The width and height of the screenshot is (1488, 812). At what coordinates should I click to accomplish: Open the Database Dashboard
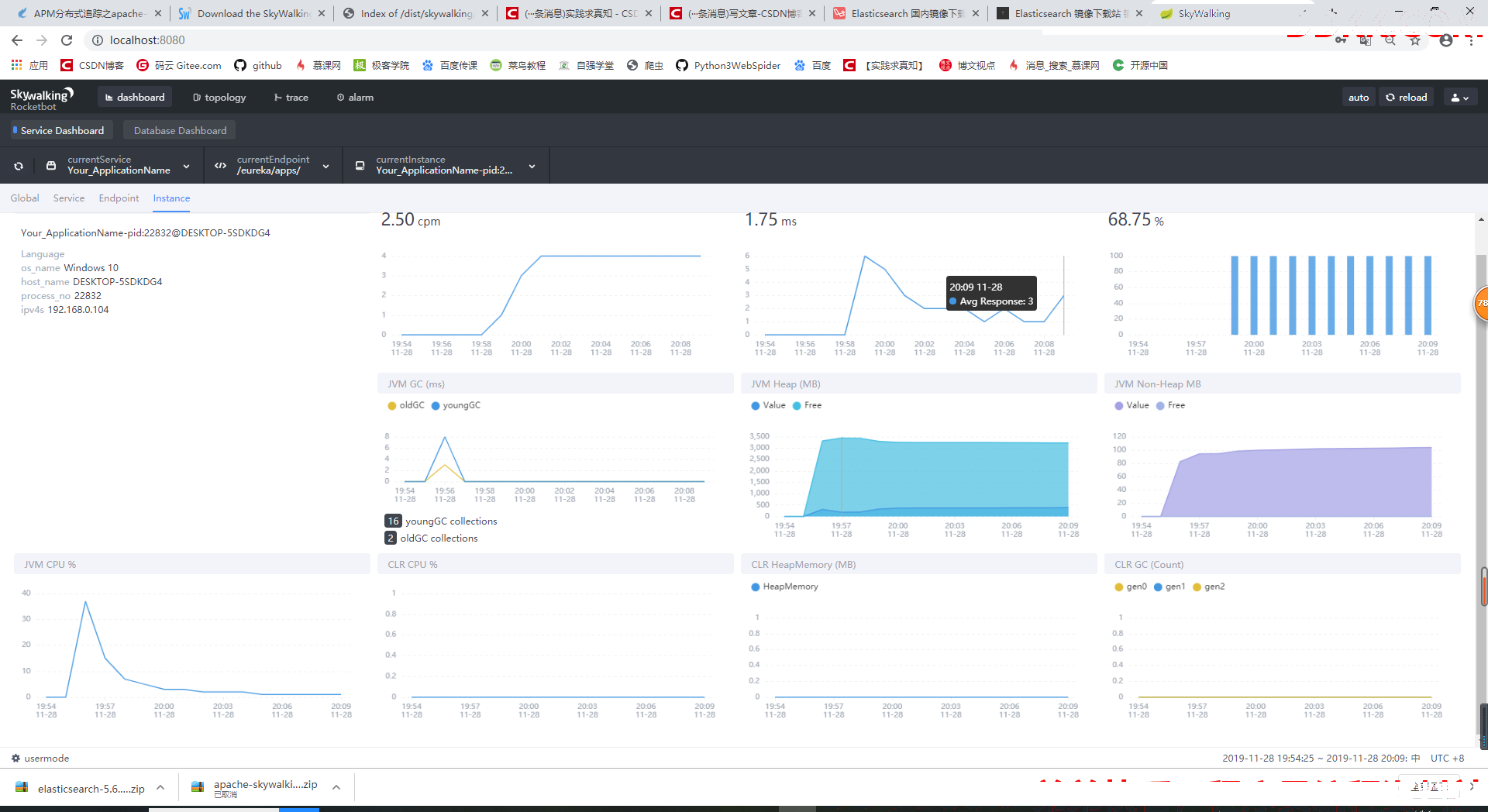click(180, 131)
